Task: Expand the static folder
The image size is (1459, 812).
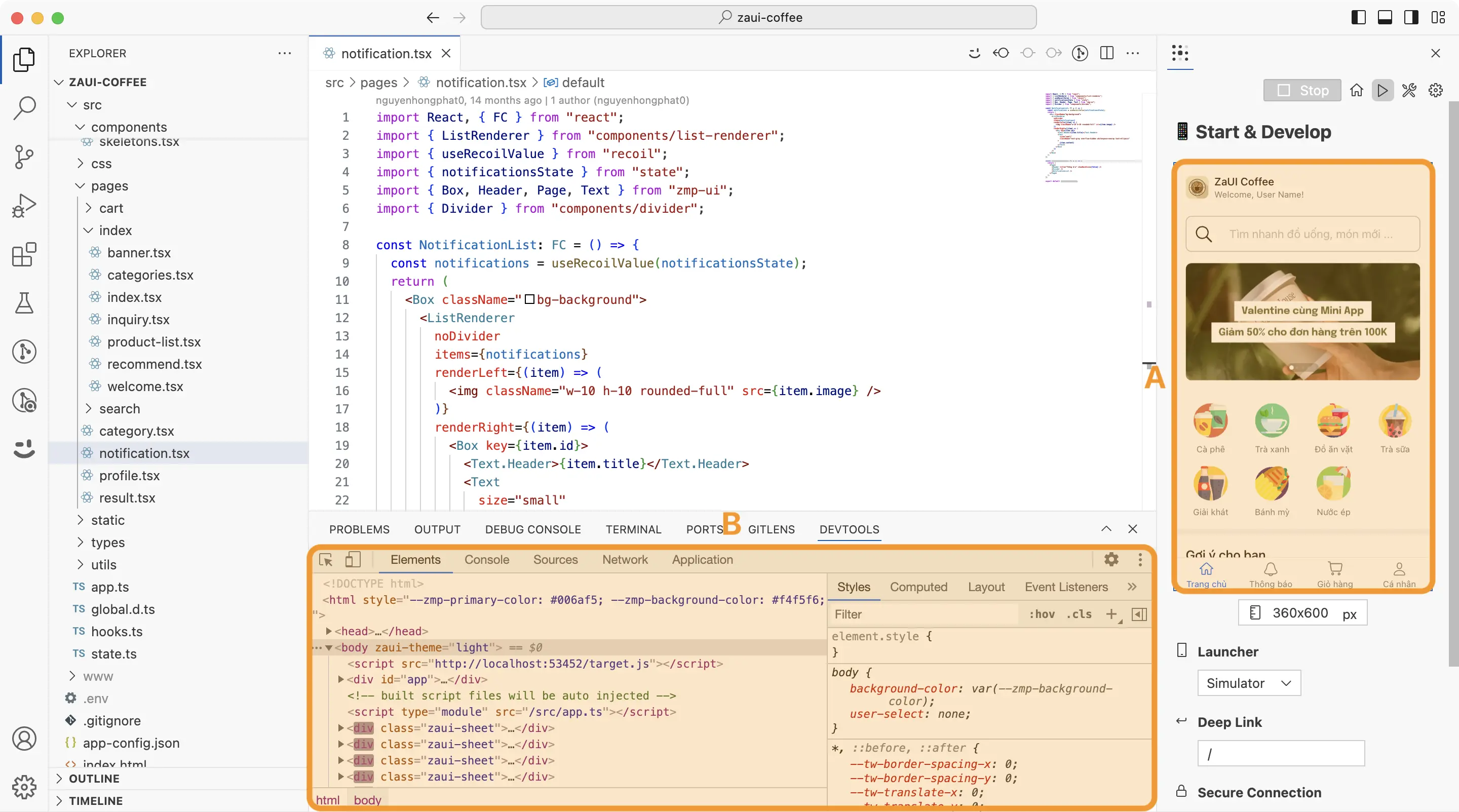Action: click(107, 520)
